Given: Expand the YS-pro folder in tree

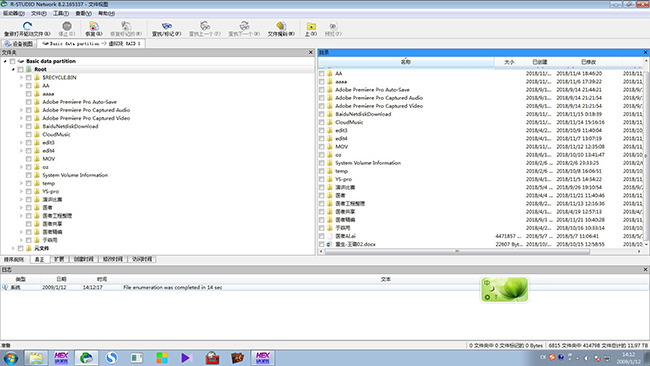Looking at the screenshot, I should tap(21, 191).
